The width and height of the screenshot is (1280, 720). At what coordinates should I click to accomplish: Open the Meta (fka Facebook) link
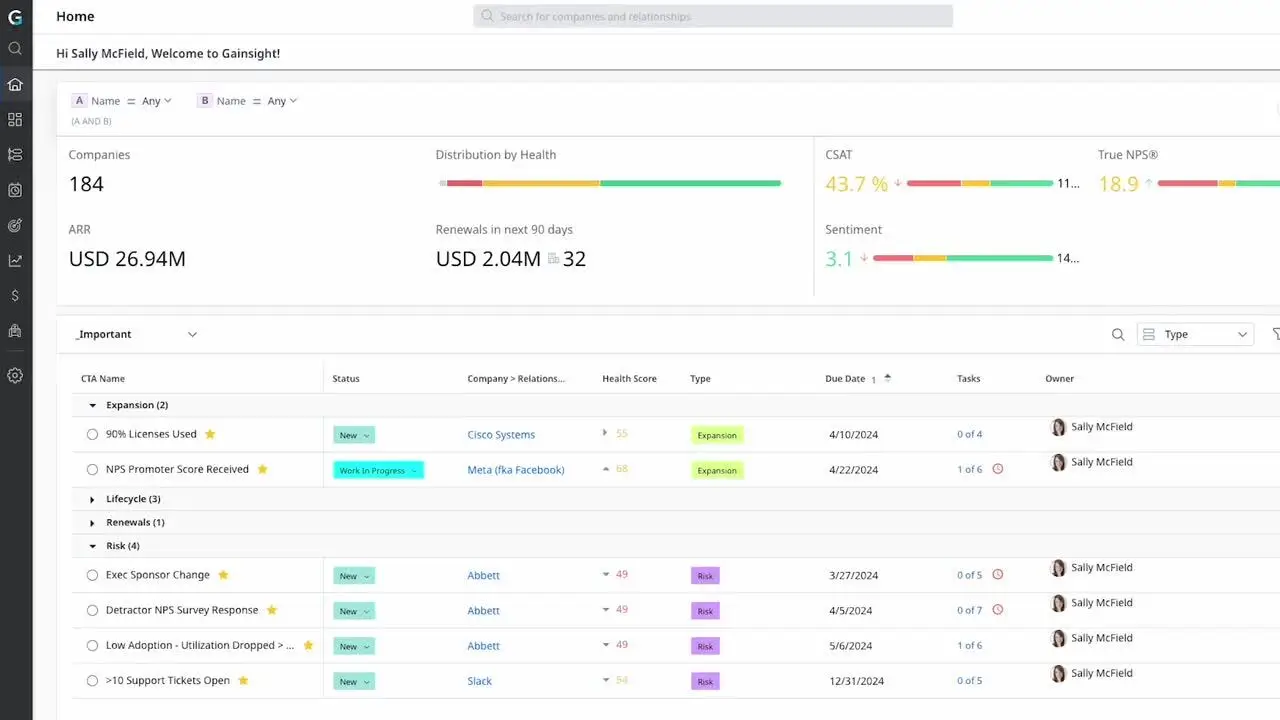click(x=515, y=470)
